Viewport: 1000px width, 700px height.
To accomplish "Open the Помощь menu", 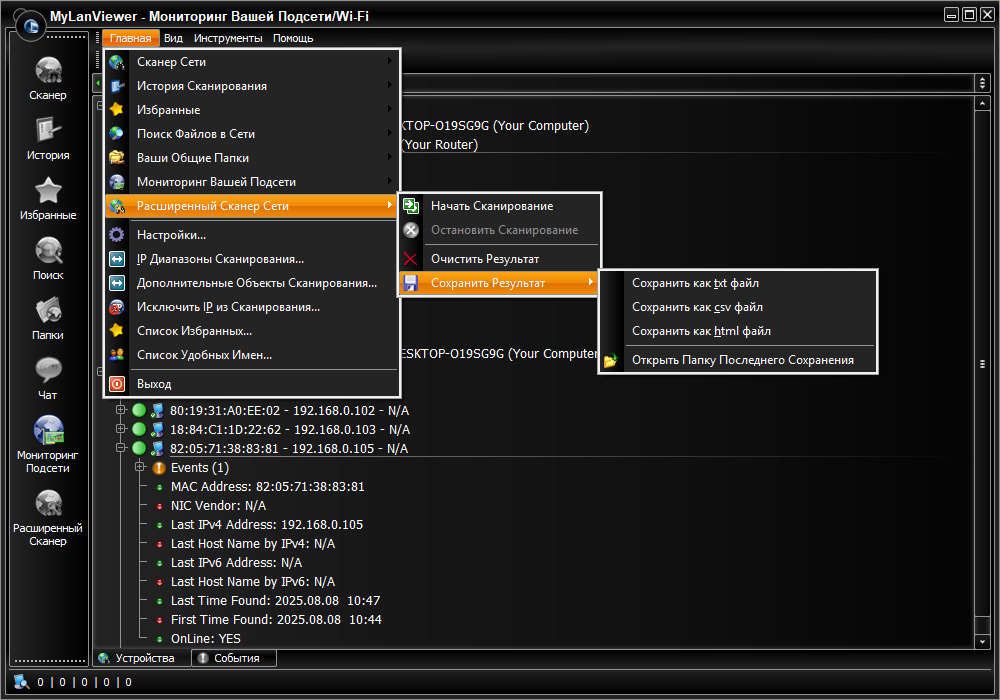I will (x=293, y=38).
